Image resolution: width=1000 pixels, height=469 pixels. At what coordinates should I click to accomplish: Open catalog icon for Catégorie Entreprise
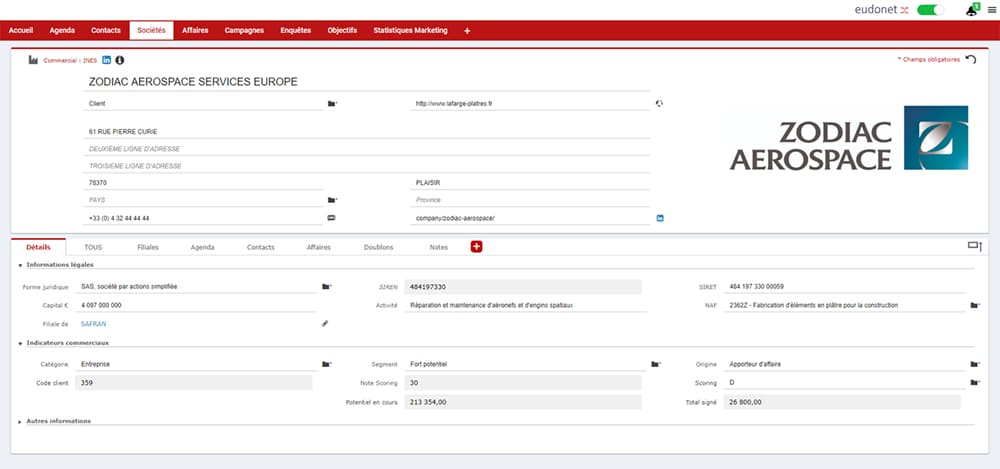click(327, 364)
